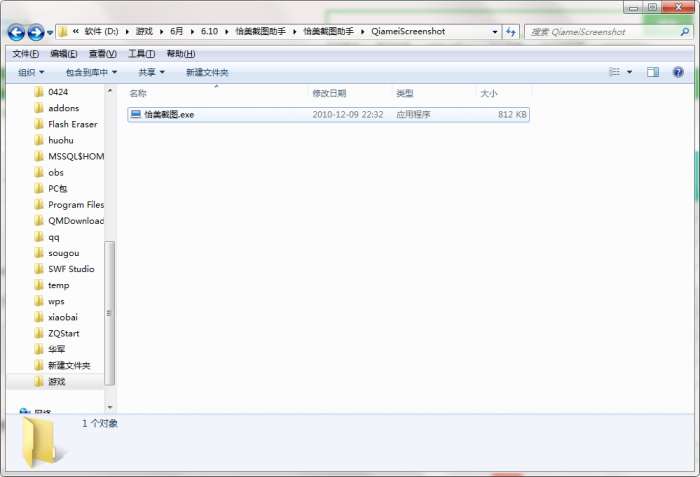
Task: Select the 0424 folder in tree
Action: coord(58,92)
